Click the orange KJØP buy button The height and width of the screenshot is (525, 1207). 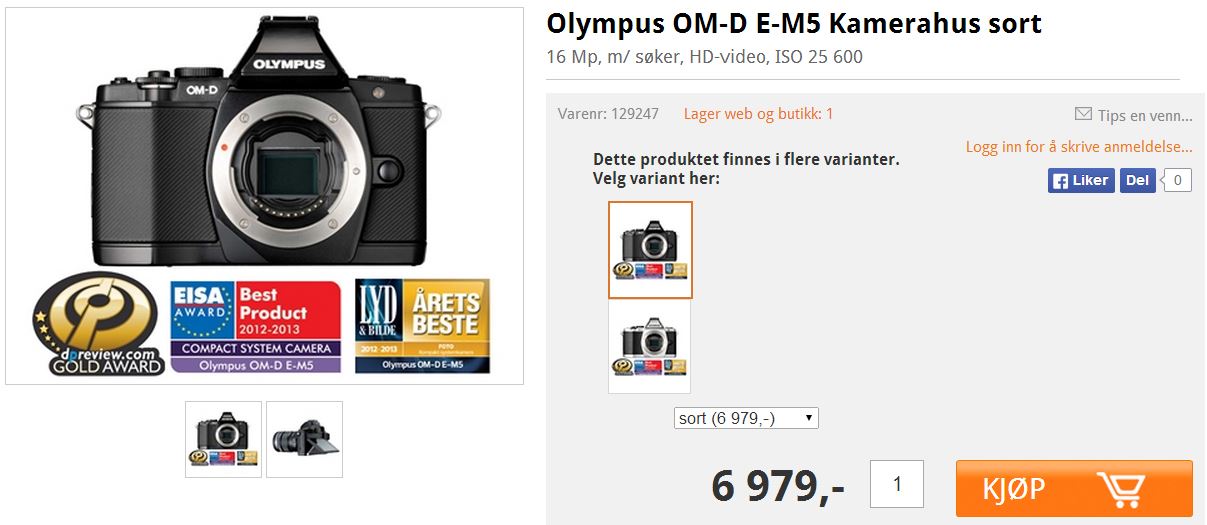coord(1074,489)
